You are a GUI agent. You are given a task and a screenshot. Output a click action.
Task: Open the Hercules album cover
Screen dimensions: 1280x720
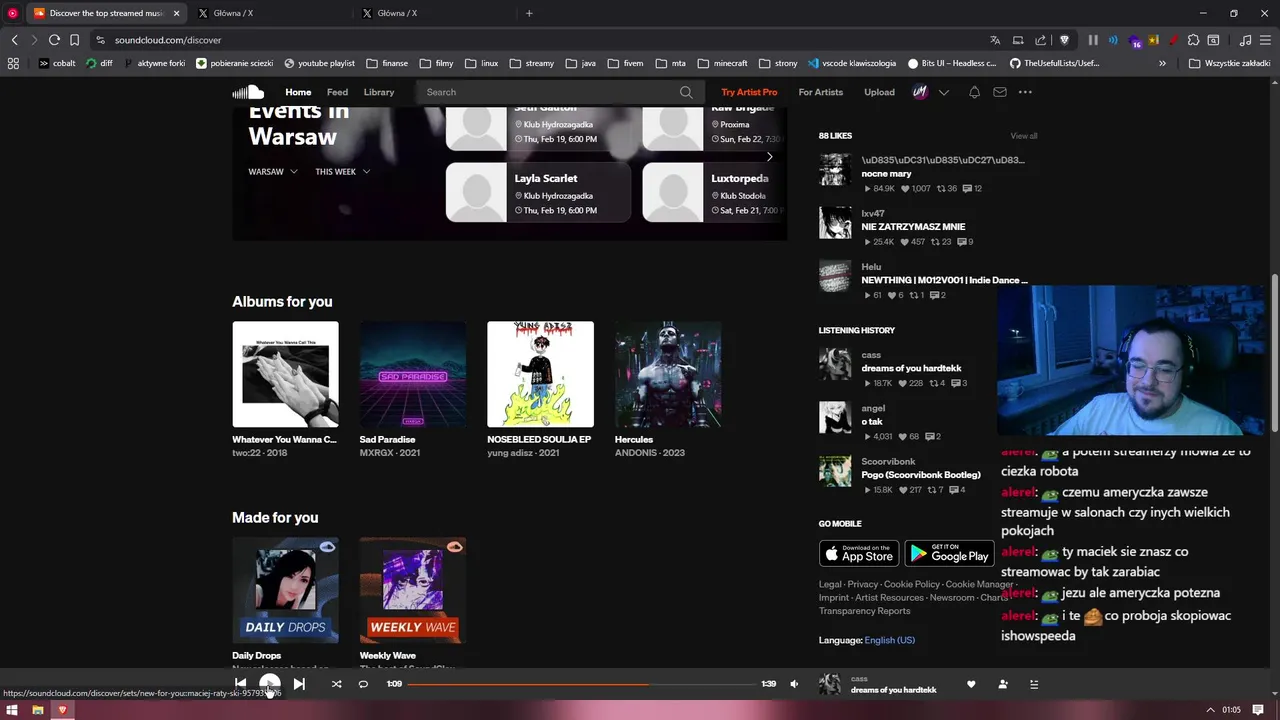668,374
